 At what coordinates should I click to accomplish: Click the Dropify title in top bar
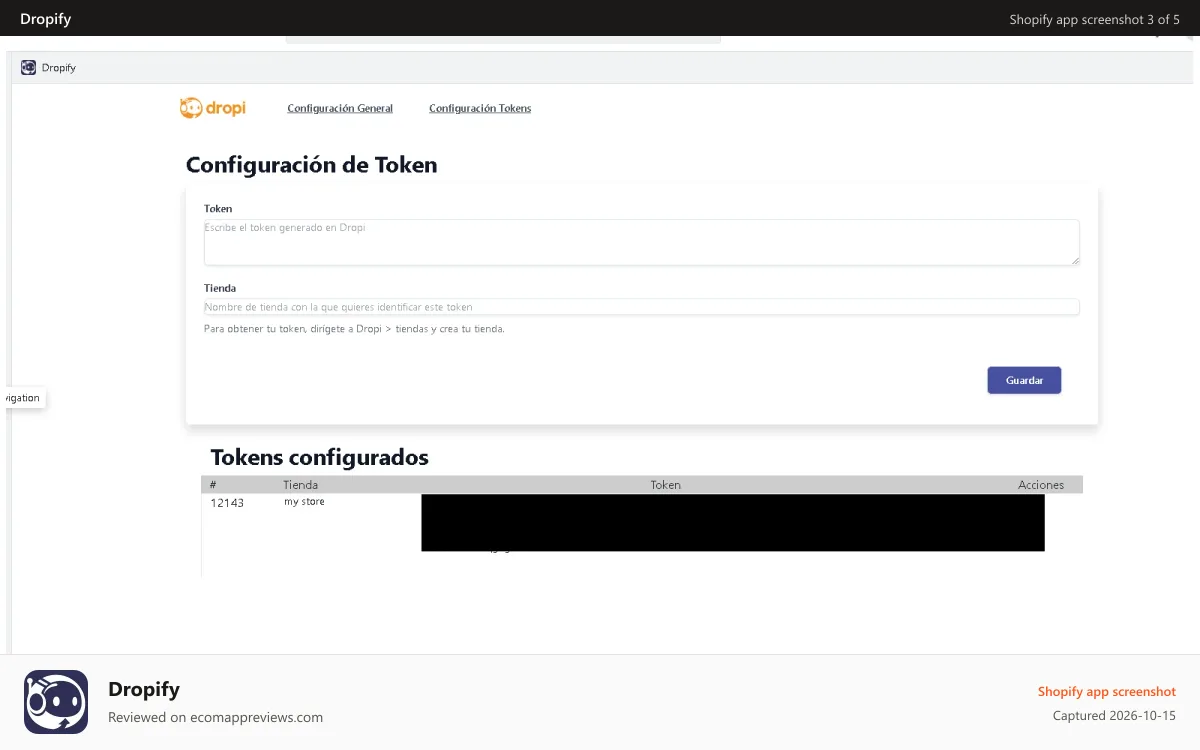[x=46, y=19]
